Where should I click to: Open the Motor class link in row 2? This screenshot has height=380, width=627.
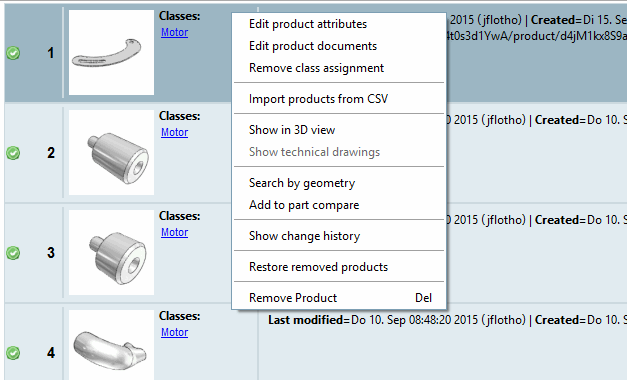pyautogui.click(x=174, y=132)
